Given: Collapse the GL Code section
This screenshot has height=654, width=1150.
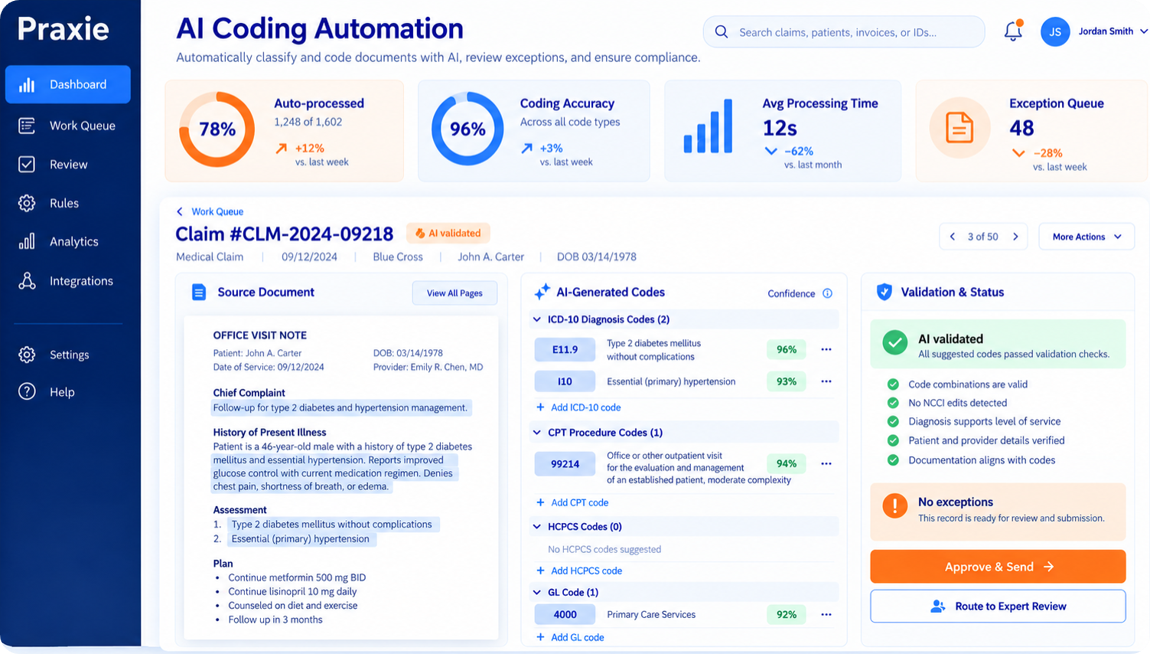Looking at the screenshot, I should tap(537, 592).
